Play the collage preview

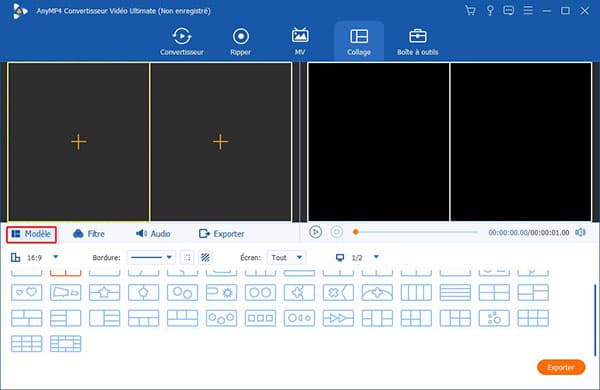point(315,232)
